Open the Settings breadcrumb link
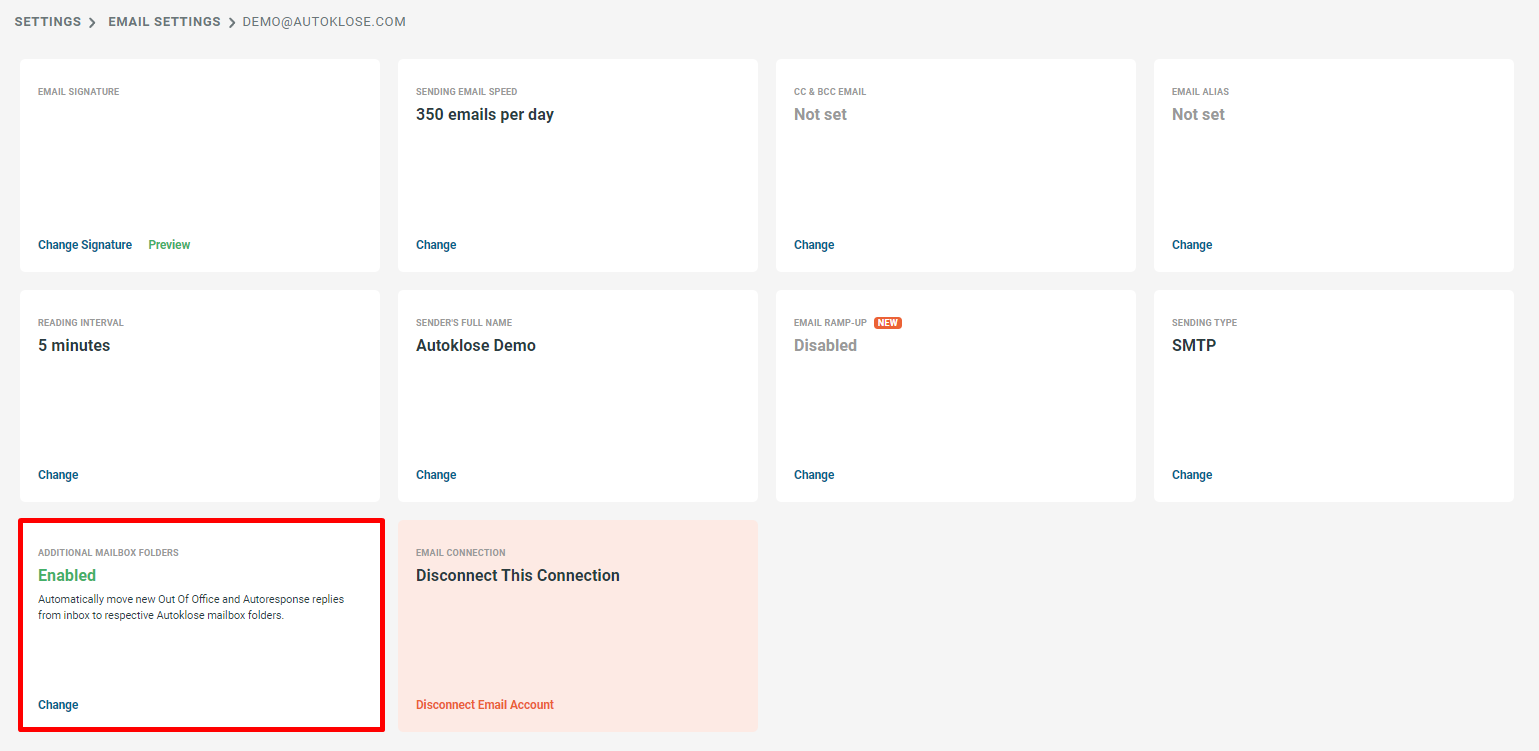This screenshot has height=751, width=1539. pyautogui.click(x=48, y=22)
